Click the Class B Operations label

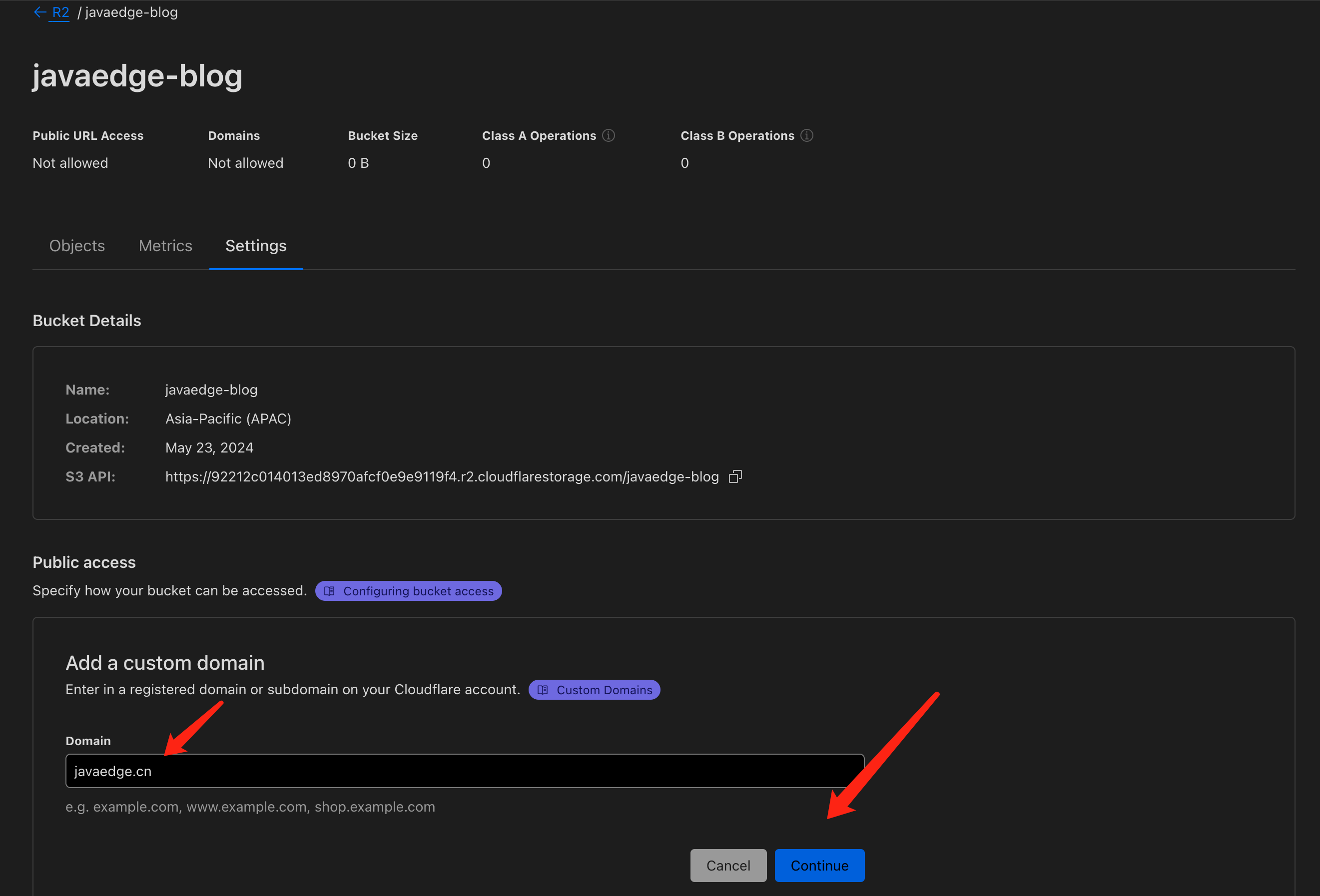[737, 136]
